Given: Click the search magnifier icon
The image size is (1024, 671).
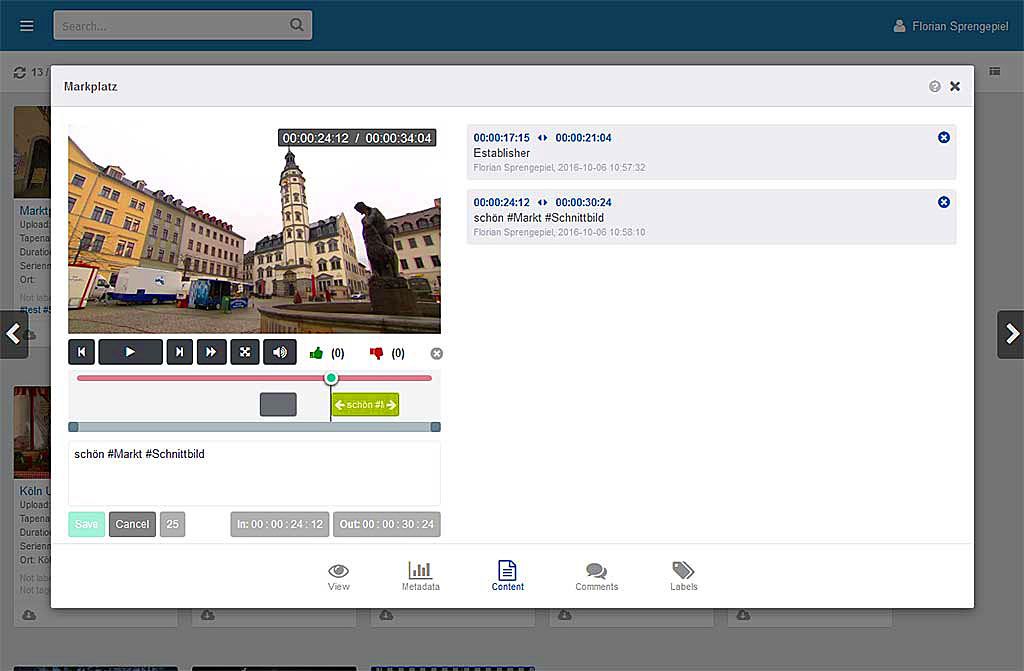Looking at the screenshot, I should point(297,25).
